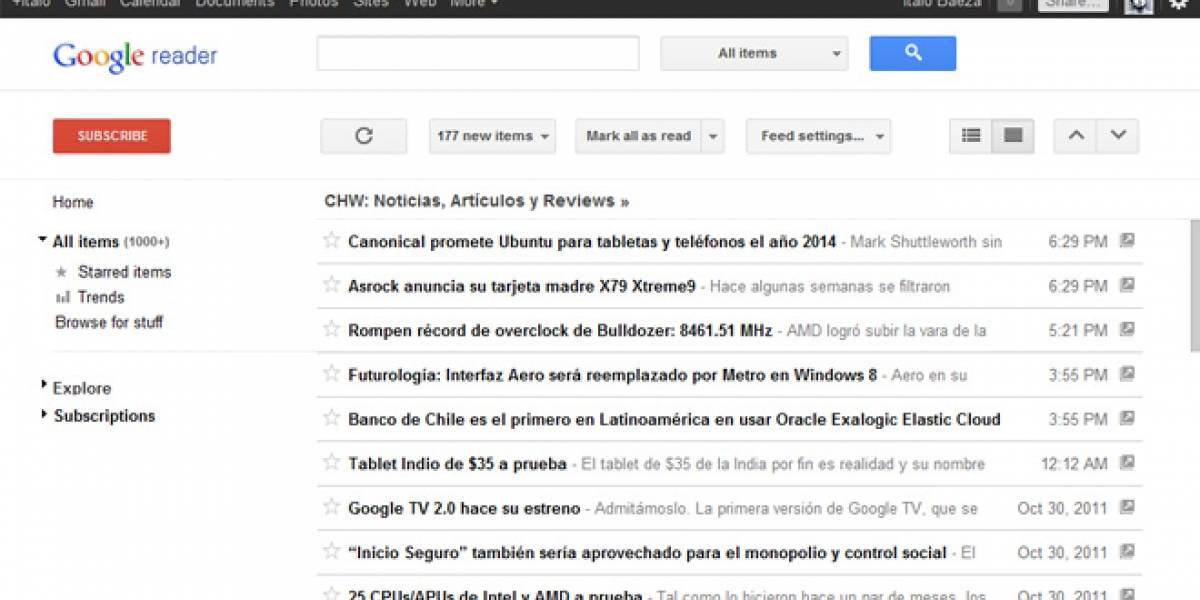
Task: Click the 5:21 PM timestamp
Action: (x=1078, y=330)
